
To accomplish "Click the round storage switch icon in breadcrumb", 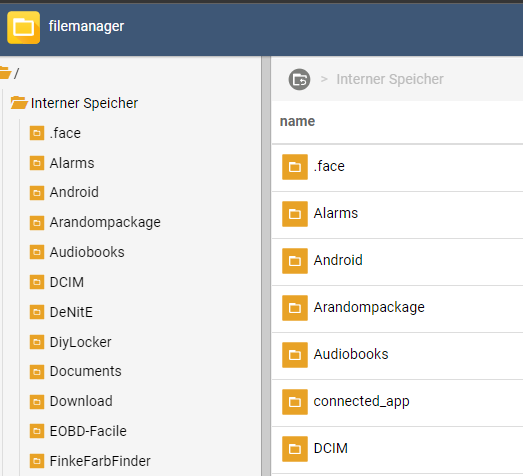I will (299, 79).
